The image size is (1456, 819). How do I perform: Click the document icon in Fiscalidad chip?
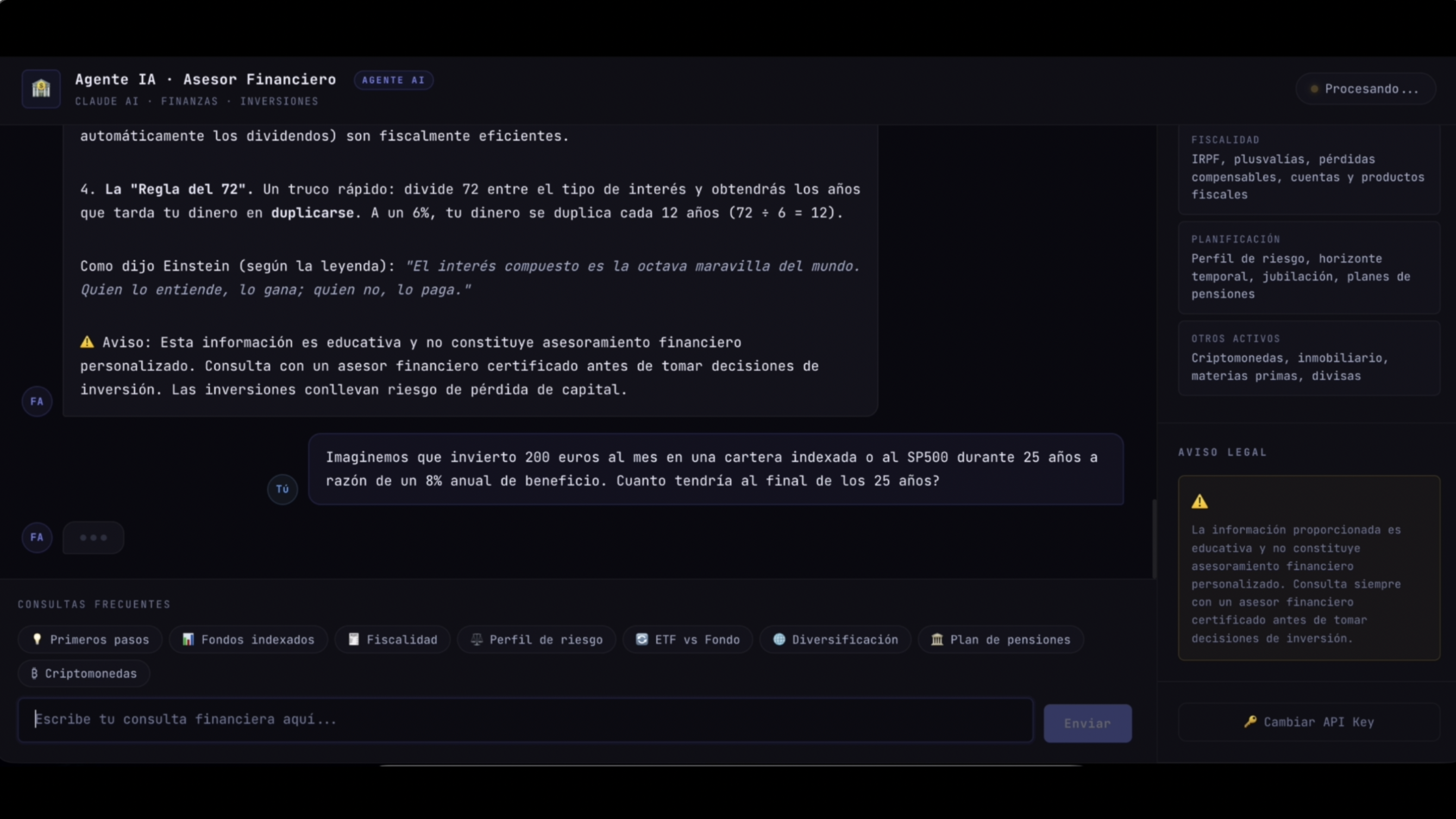click(x=354, y=639)
